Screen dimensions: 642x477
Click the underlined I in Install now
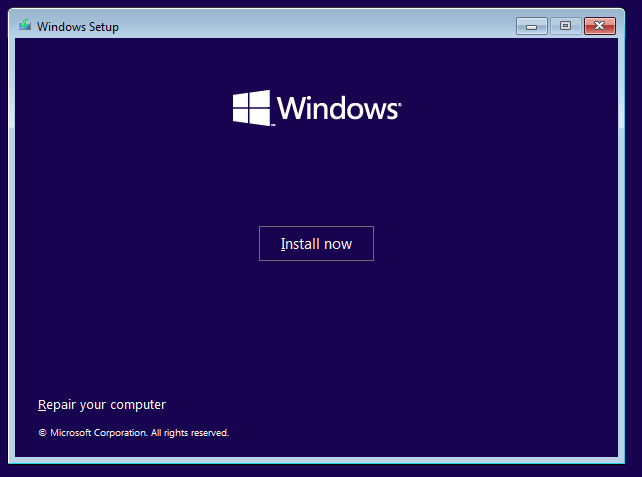[282, 244]
